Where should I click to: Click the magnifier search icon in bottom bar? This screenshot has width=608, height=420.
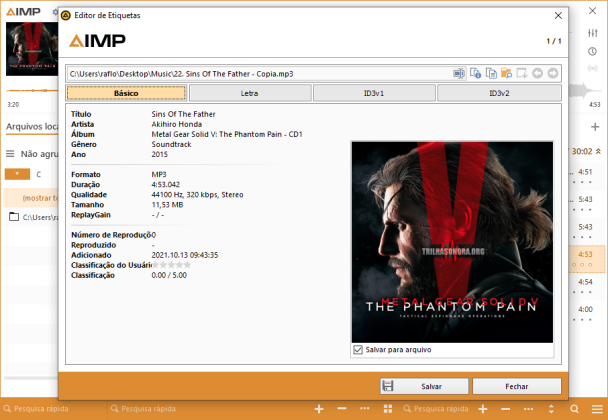[x=574, y=409]
